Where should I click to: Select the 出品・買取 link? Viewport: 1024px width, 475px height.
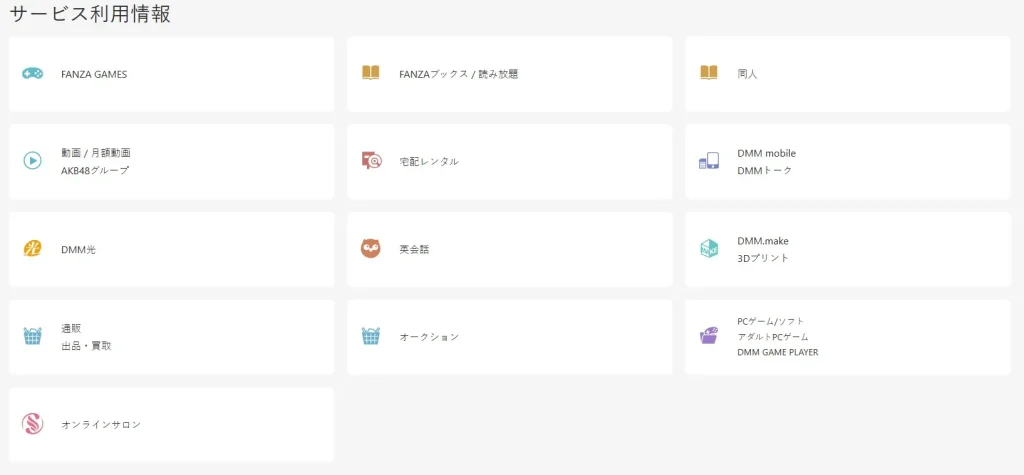pos(86,345)
